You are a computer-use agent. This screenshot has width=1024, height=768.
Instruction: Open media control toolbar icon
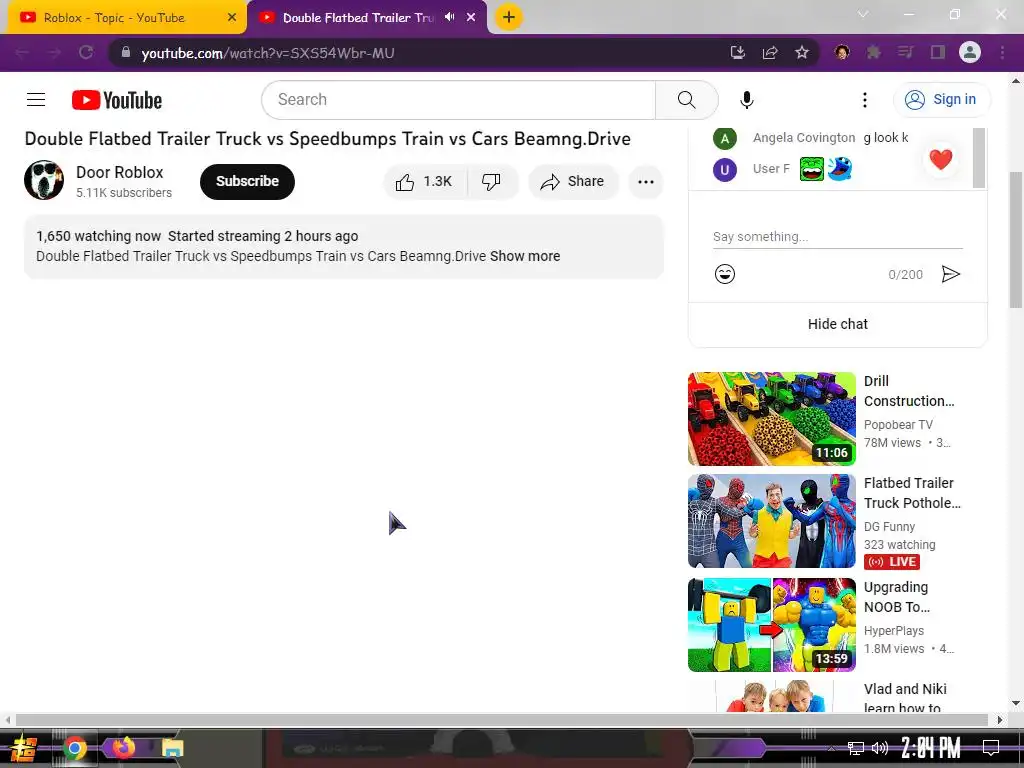905,52
